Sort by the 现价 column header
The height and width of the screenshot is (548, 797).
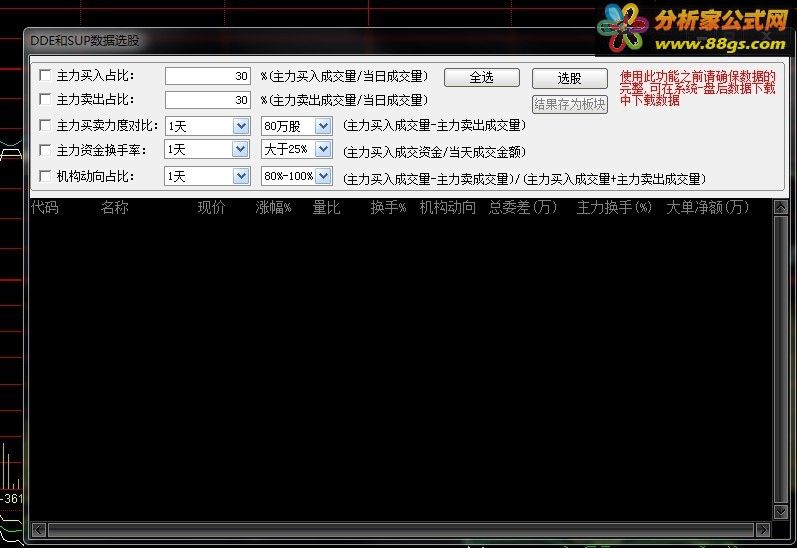pos(211,207)
